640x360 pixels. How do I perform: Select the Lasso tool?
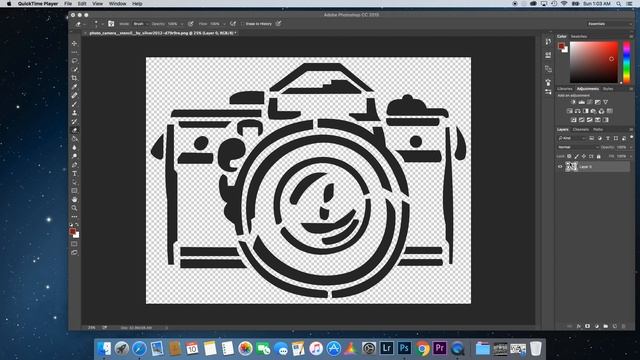point(74,61)
